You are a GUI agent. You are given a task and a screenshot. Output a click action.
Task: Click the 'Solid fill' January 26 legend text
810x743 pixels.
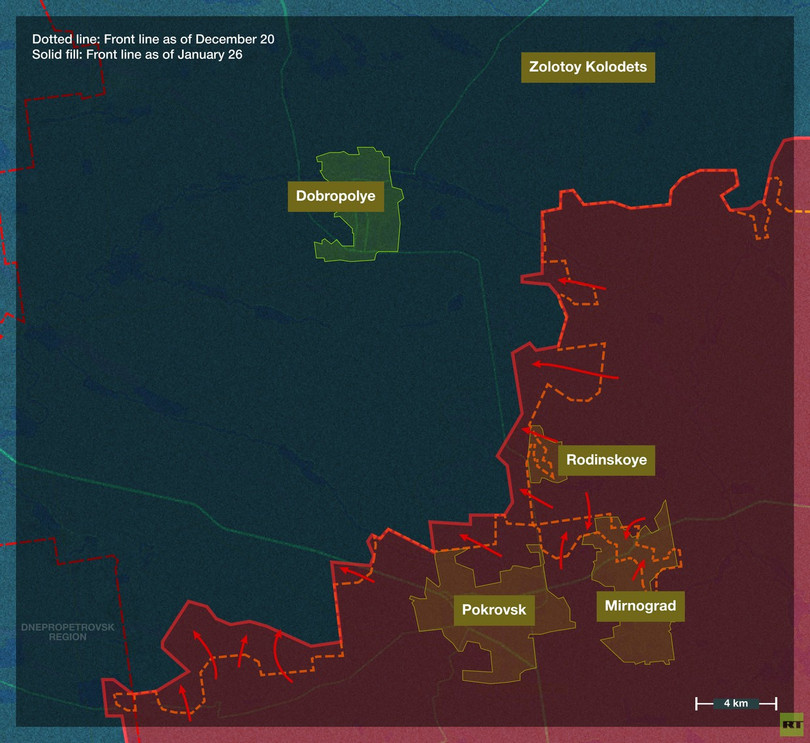coord(138,55)
